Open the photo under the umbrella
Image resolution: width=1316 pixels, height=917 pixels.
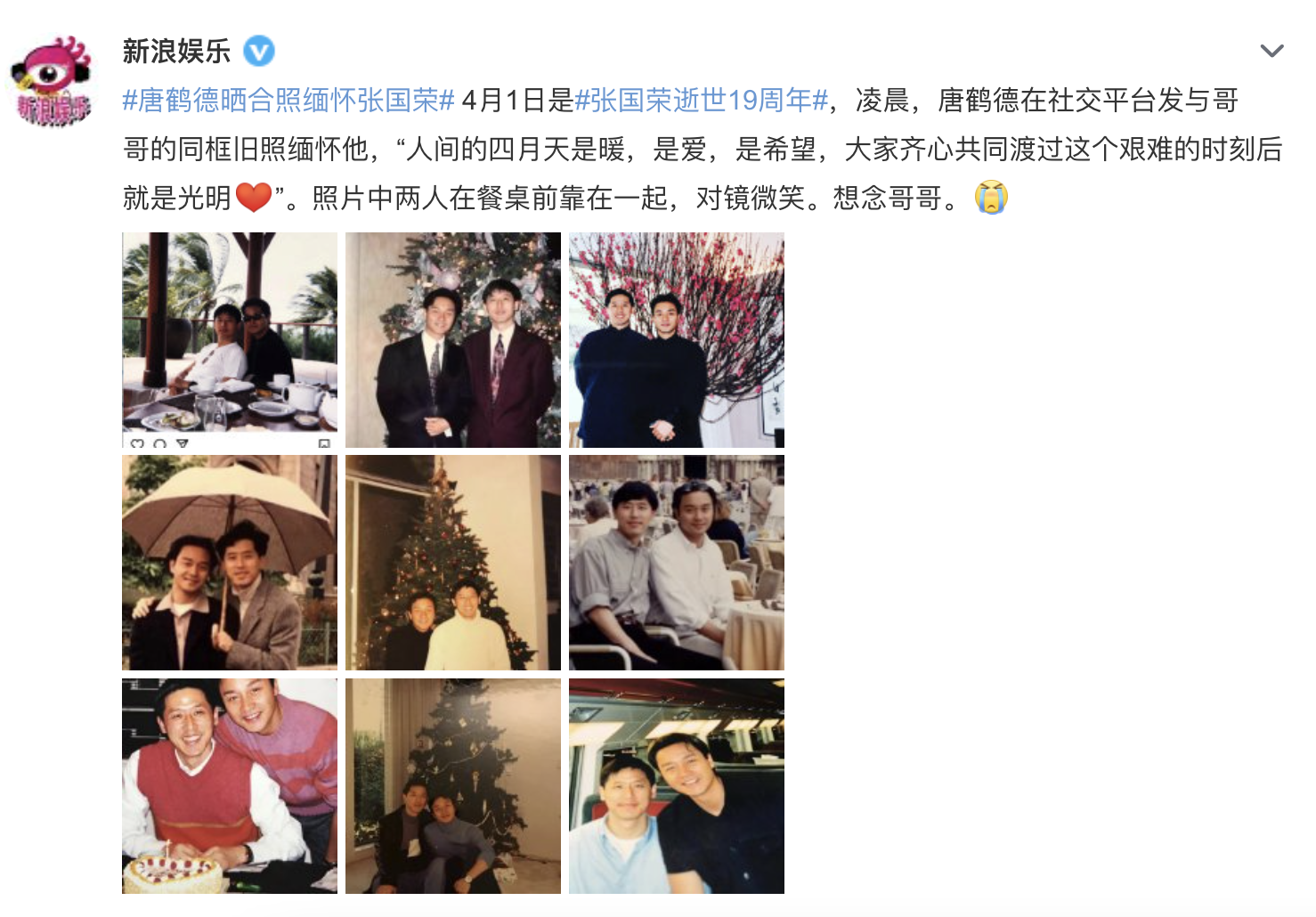(x=230, y=563)
